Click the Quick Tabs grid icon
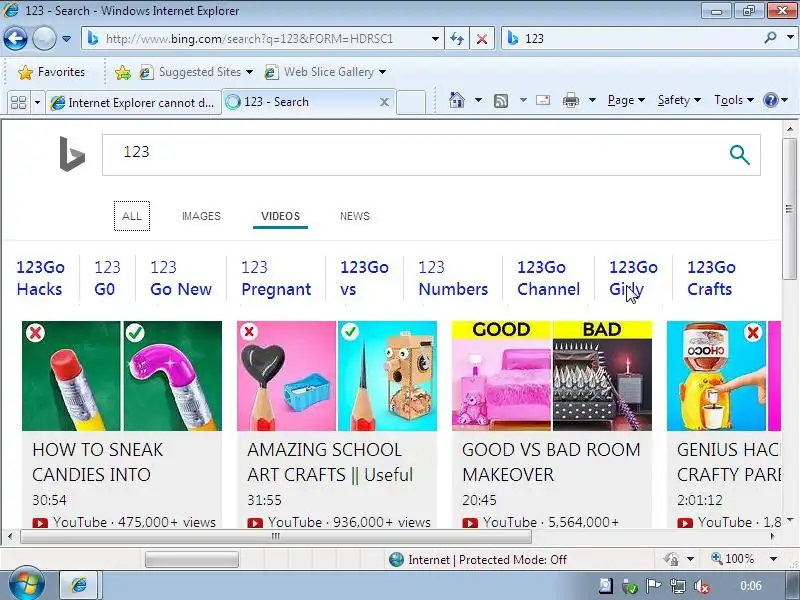Viewport: 800px width, 600px height. click(x=19, y=102)
